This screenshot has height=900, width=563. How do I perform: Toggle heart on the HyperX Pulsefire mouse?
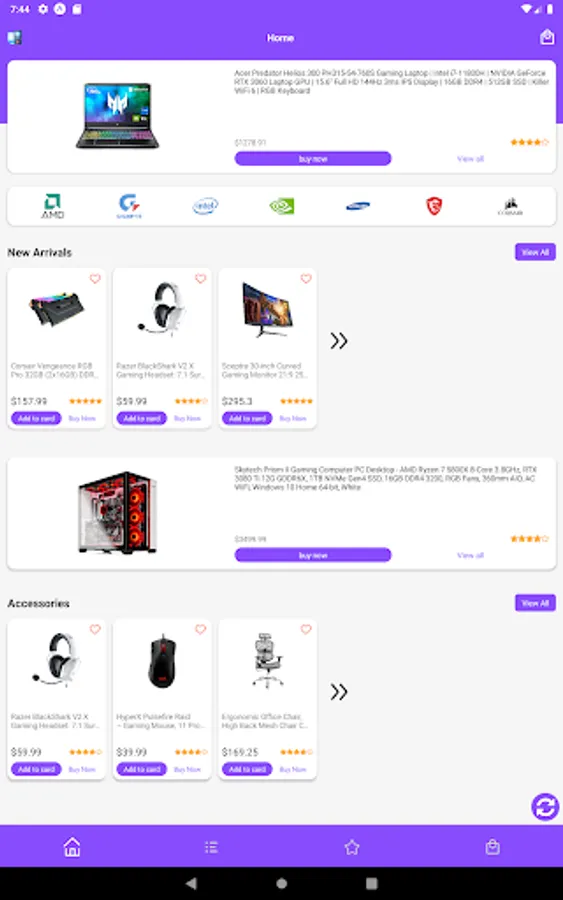tap(200, 629)
